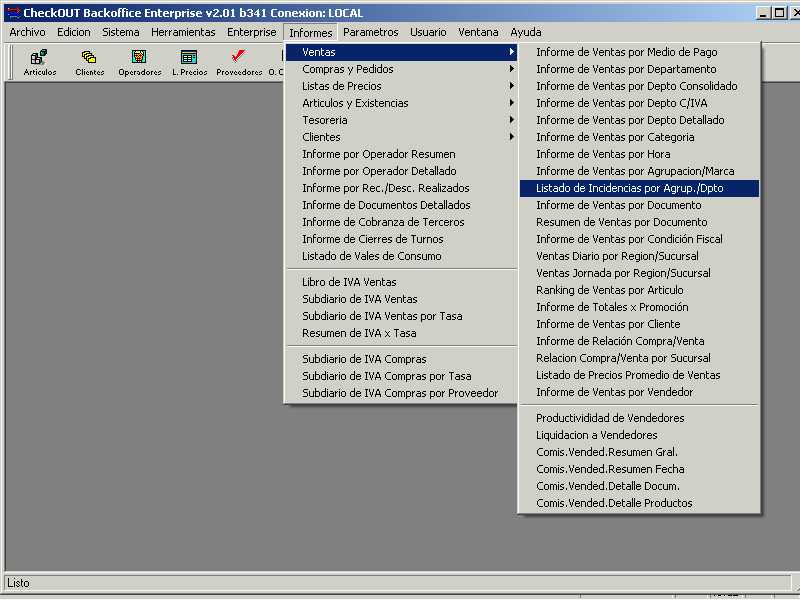Choose Informe por Rec./Desc. Realizados
The height and width of the screenshot is (600, 800).
pos(401,188)
